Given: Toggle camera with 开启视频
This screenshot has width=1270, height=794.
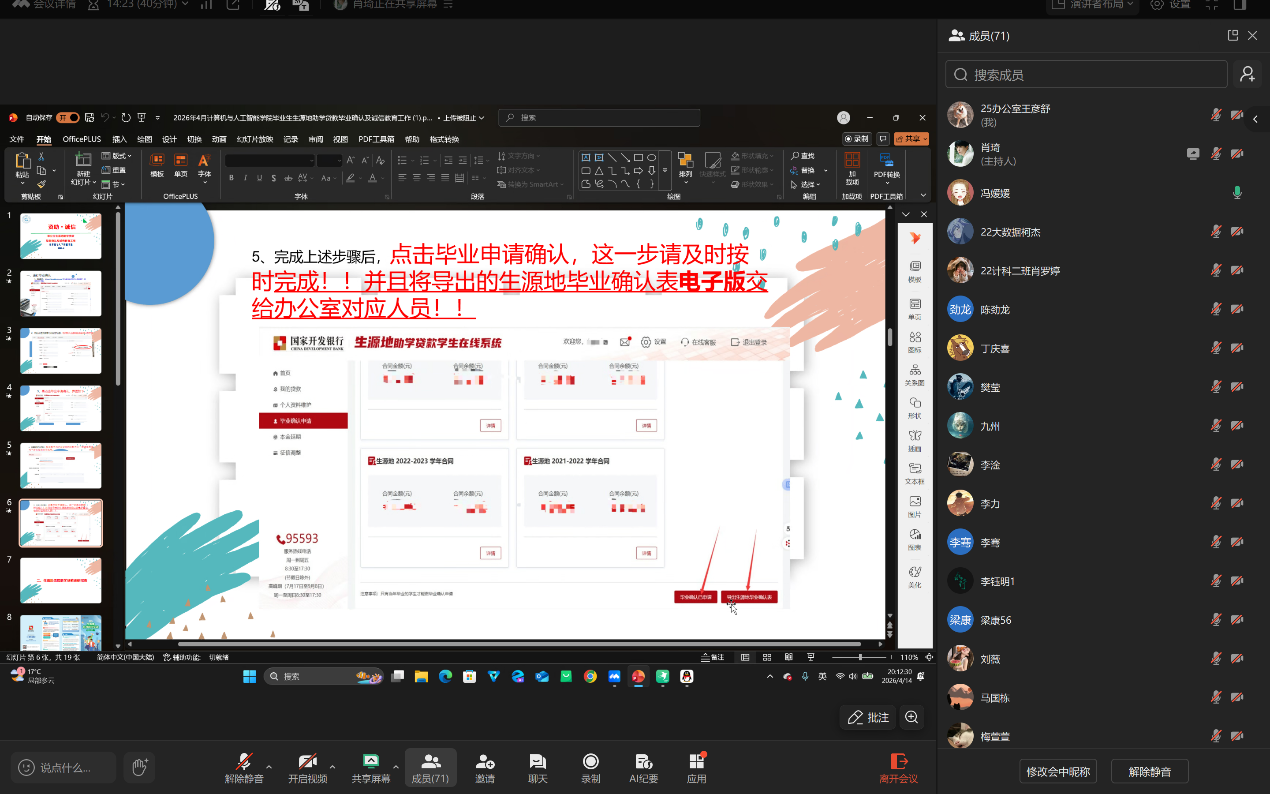Looking at the screenshot, I should [308, 767].
